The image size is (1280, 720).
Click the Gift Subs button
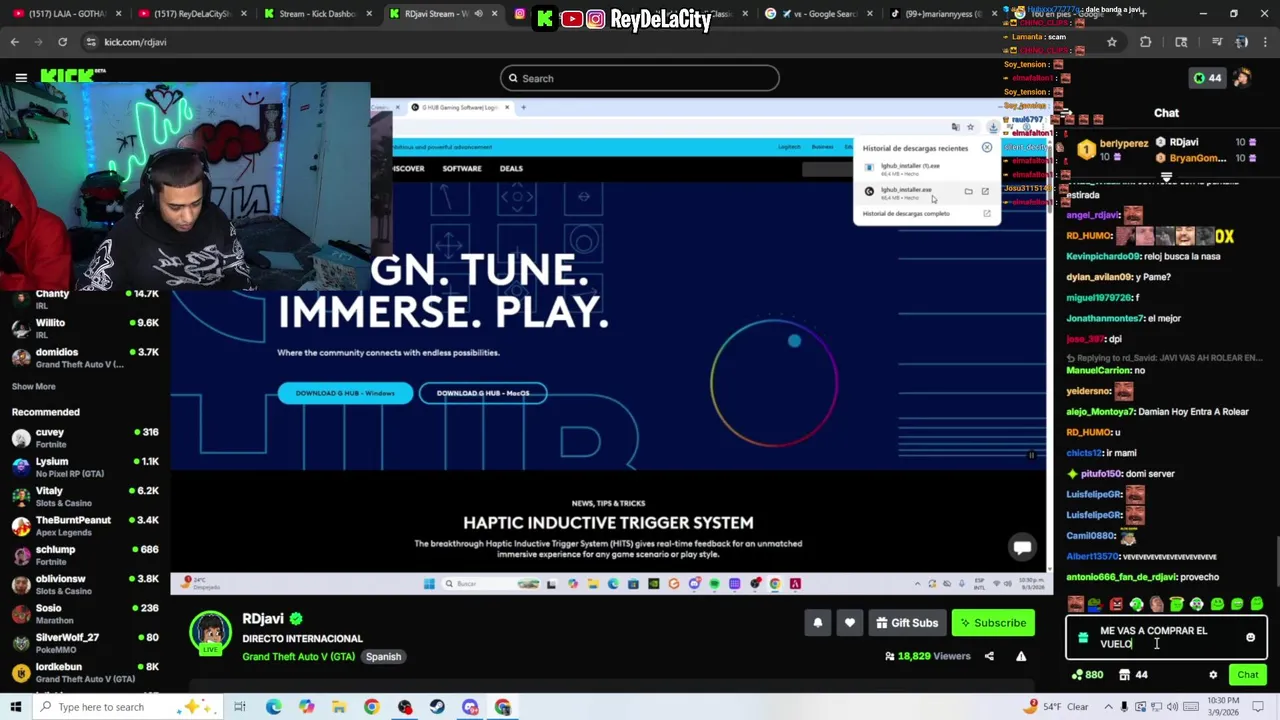point(906,623)
